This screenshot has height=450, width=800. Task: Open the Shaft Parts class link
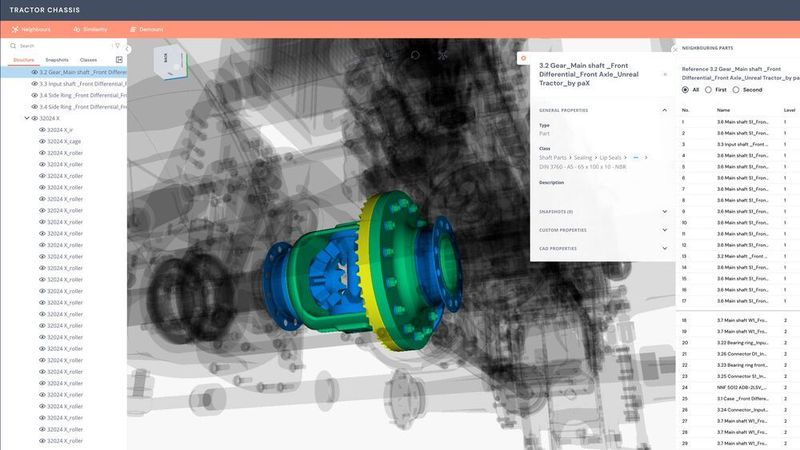(553, 158)
